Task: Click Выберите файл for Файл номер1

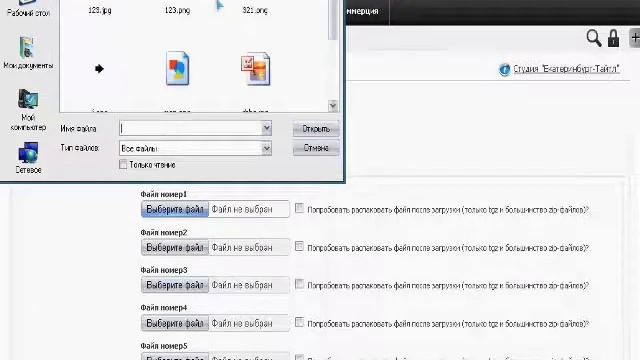Action: tap(175, 209)
